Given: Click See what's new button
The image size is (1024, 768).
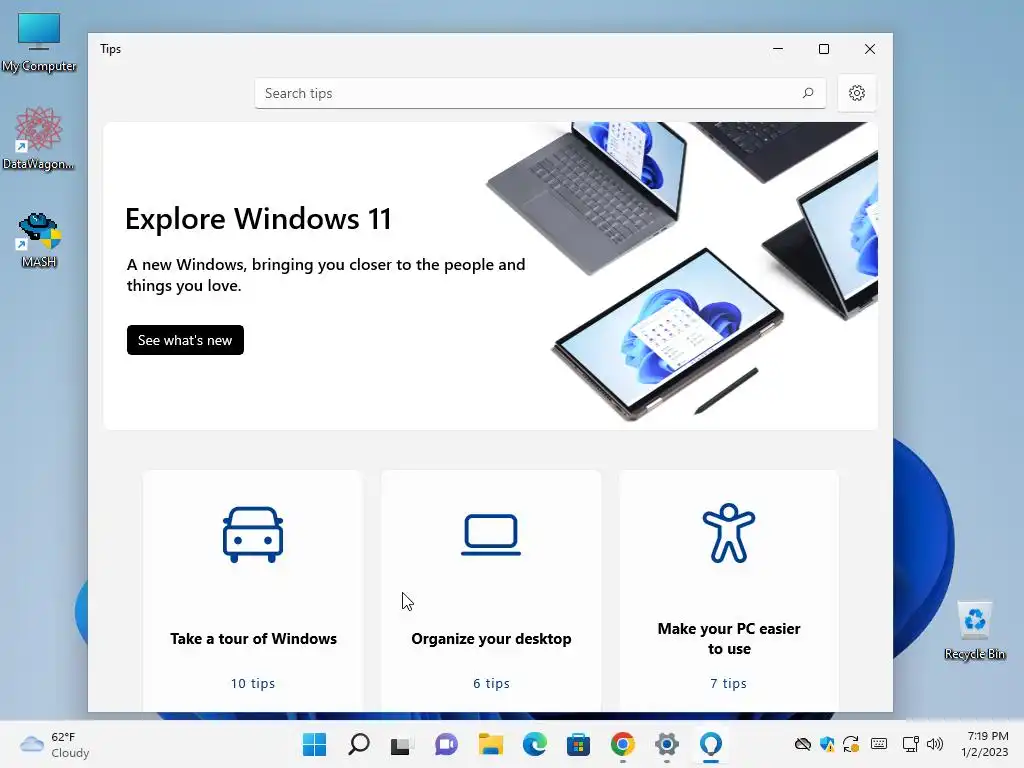Looking at the screenshot, I should (185, 340).
